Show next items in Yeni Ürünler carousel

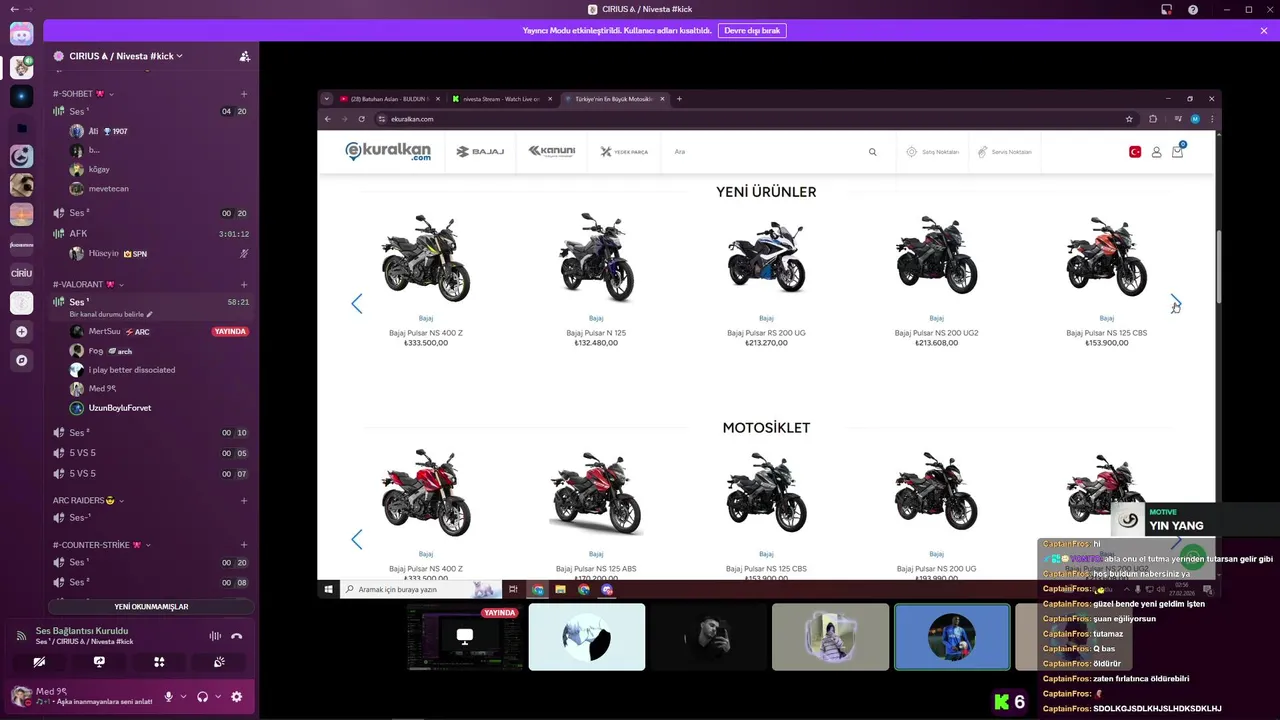pos(1176,304)
